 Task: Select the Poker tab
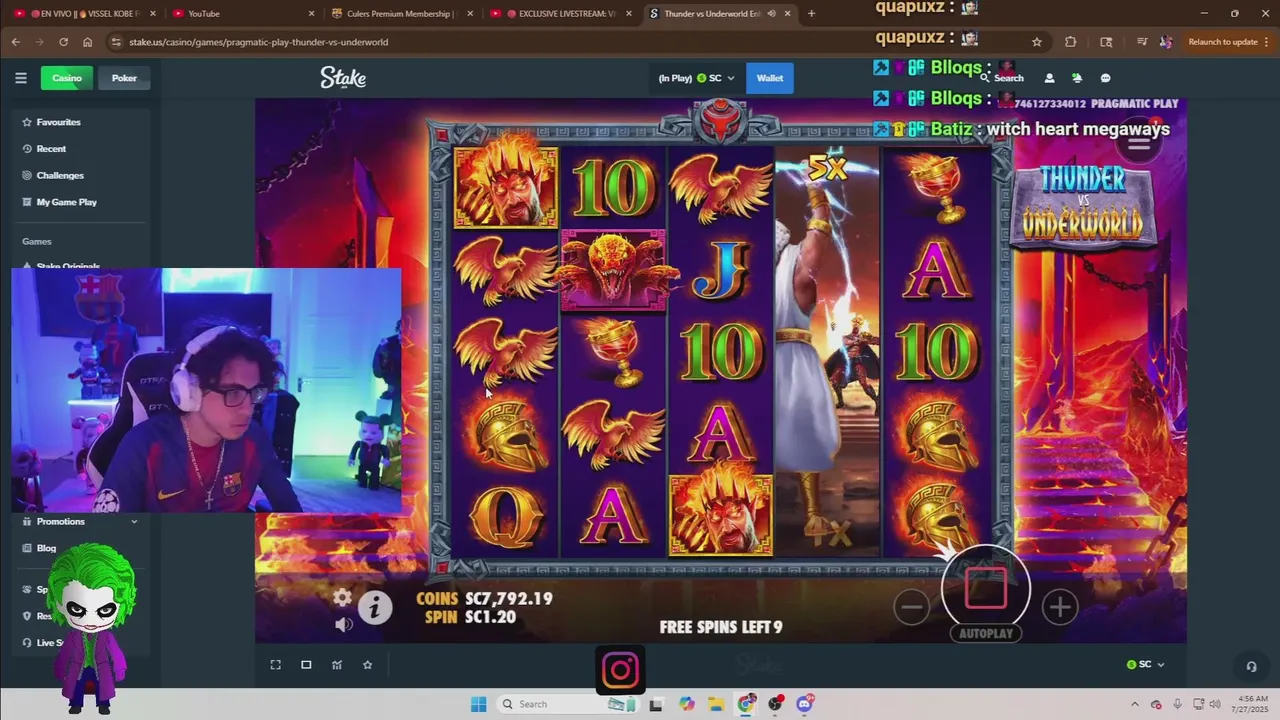point(124,78)
